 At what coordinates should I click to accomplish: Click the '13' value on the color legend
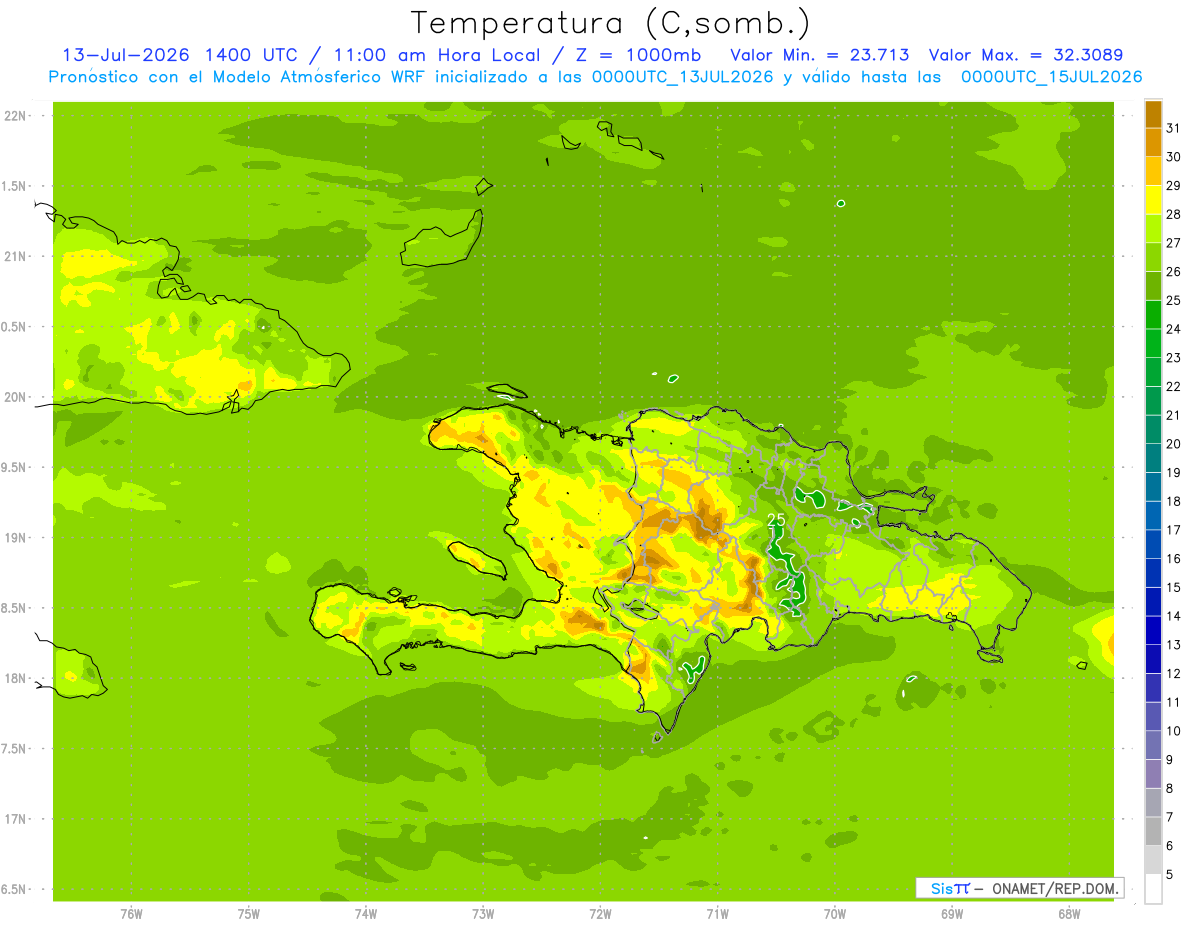[x=1174, y=644]
